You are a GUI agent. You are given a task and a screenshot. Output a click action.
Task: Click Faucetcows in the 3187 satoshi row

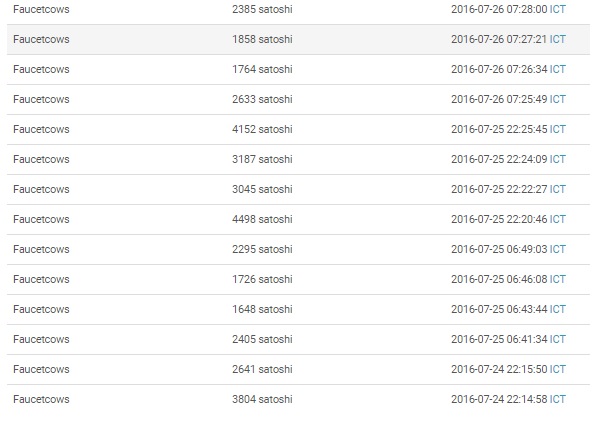[41, 159]
